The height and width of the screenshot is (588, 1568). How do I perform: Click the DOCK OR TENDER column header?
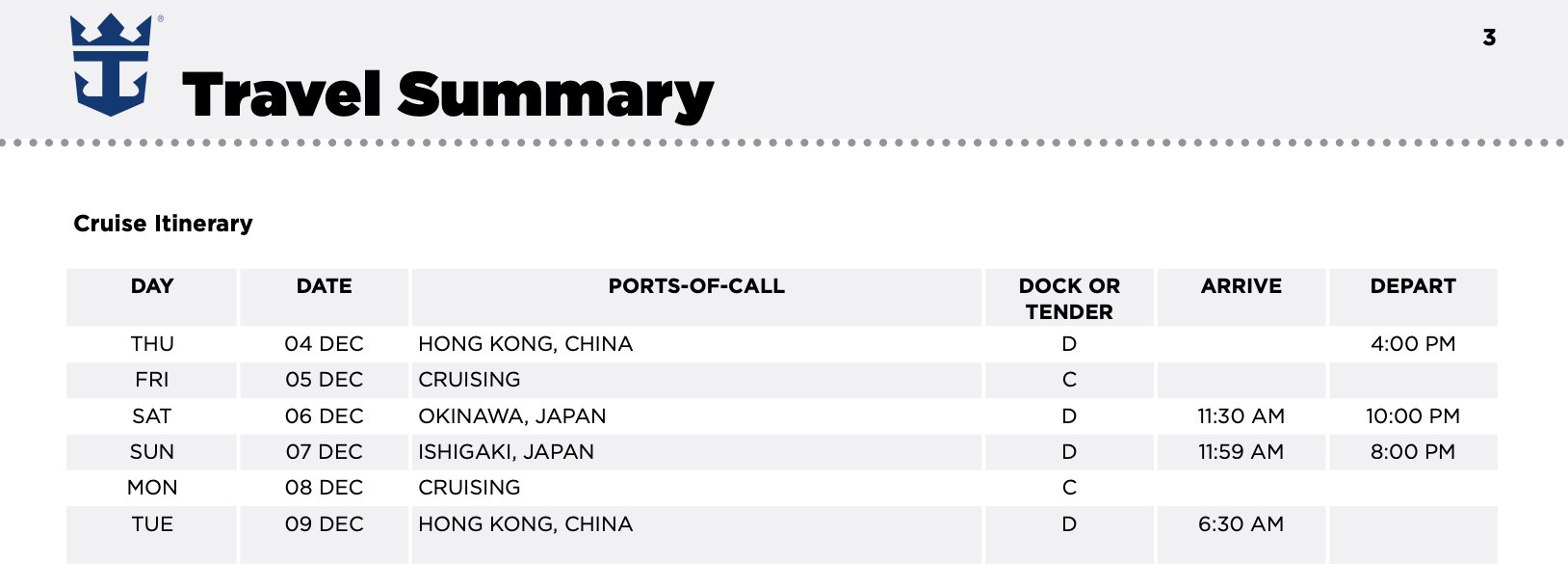click(x=1069, y=299)
